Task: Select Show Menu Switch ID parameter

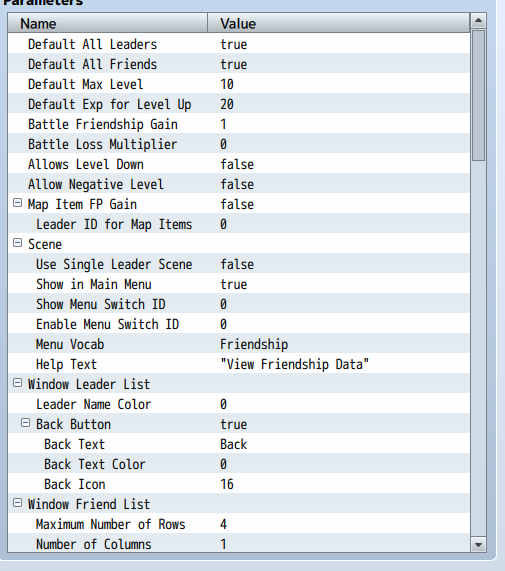Action: click(x=239, y=304)
